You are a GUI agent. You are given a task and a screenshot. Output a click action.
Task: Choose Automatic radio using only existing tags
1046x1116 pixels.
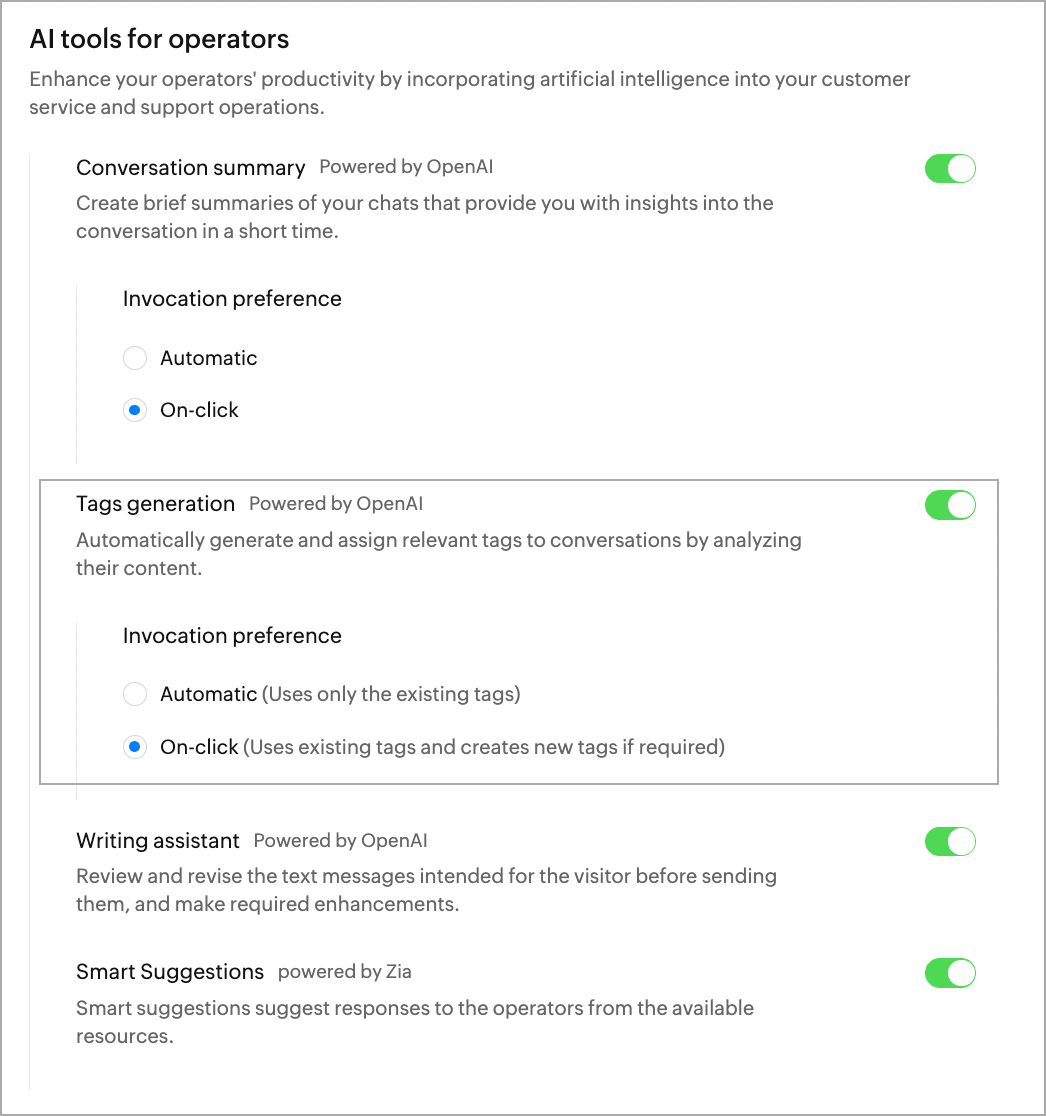[x=135, y=694]
